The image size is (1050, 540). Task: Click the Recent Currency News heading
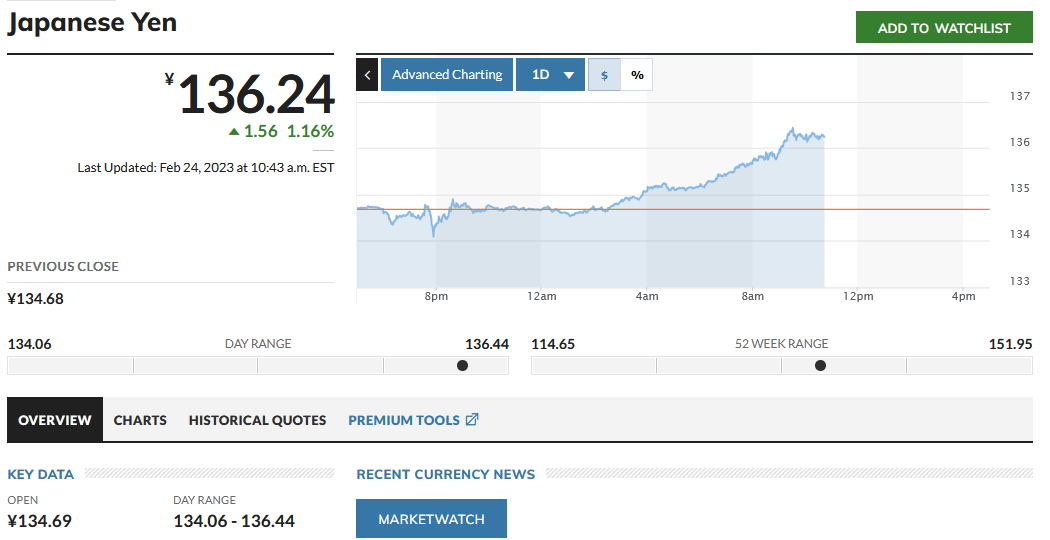(445, 474)
